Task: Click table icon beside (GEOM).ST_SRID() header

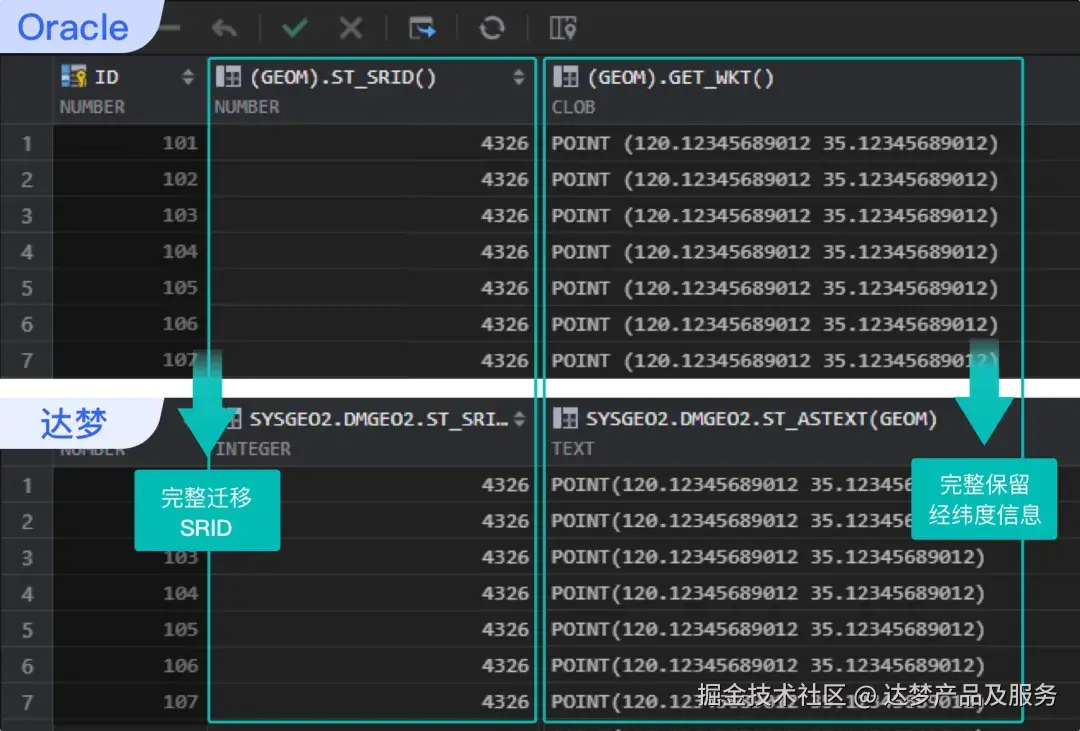Action: [228, 76]
